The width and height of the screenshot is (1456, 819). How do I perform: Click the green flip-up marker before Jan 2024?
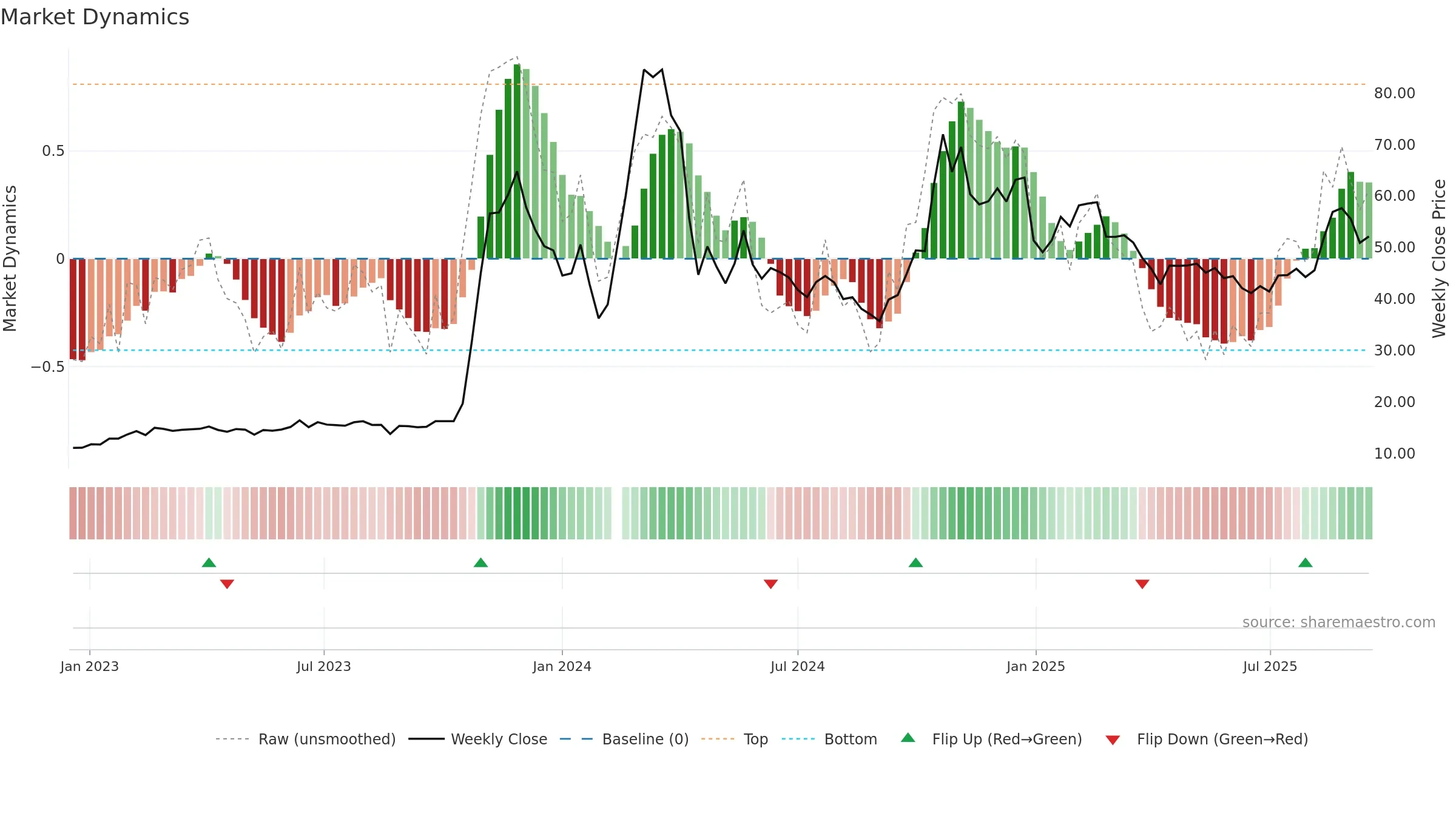(480, 562)
